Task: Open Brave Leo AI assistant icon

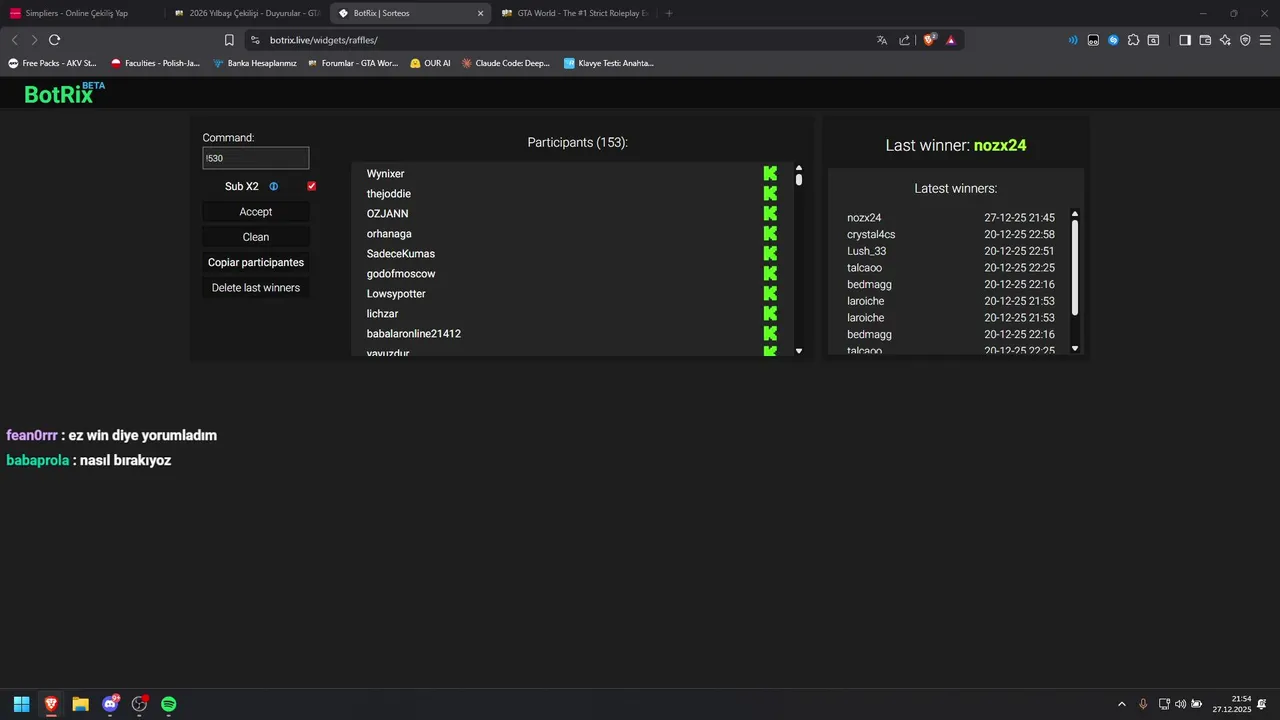Action: 1225,40
